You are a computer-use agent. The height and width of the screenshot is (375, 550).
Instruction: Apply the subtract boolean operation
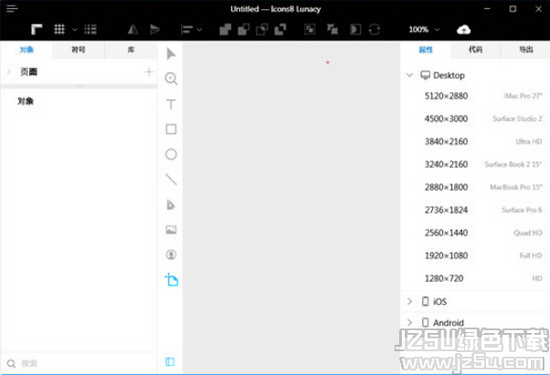pos(244,29)
